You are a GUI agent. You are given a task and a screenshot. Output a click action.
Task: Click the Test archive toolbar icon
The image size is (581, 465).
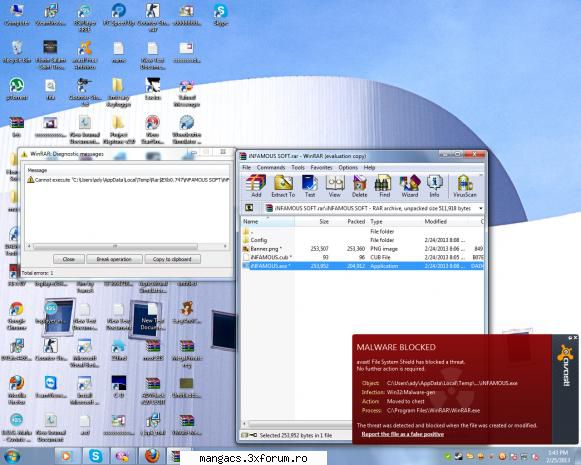[310, 186]
